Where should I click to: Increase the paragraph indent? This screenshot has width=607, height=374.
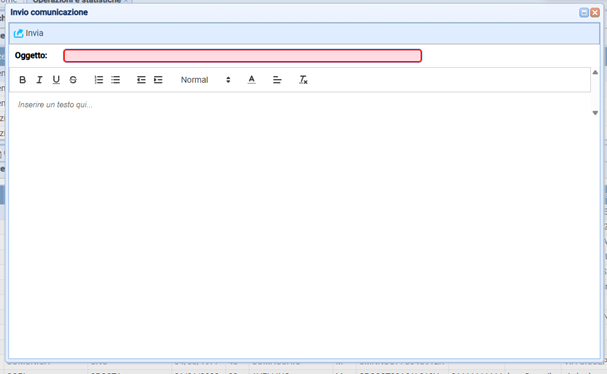coord(158,80)
